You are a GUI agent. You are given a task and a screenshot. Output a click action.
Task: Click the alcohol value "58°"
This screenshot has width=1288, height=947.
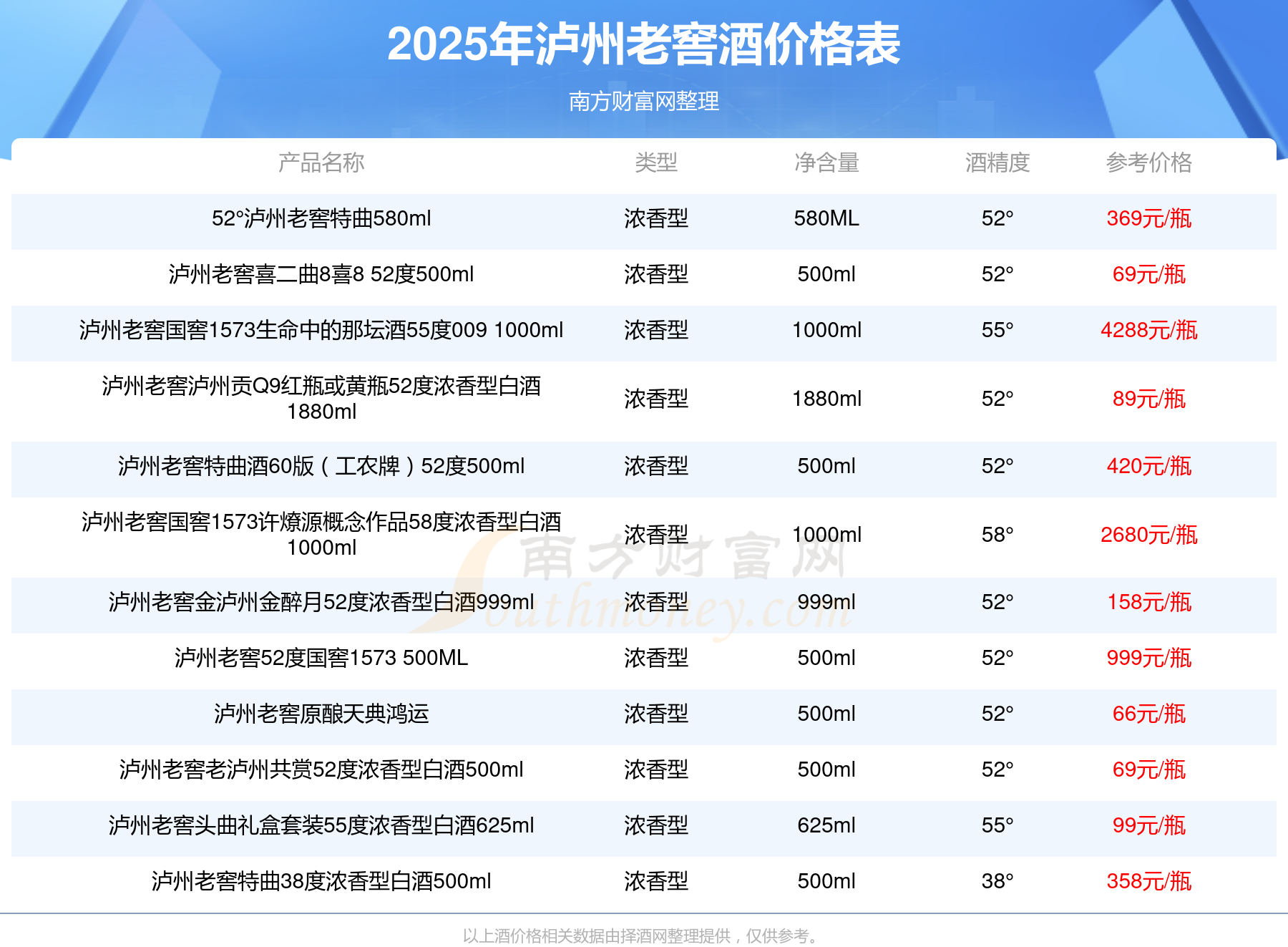pos(997,535)
